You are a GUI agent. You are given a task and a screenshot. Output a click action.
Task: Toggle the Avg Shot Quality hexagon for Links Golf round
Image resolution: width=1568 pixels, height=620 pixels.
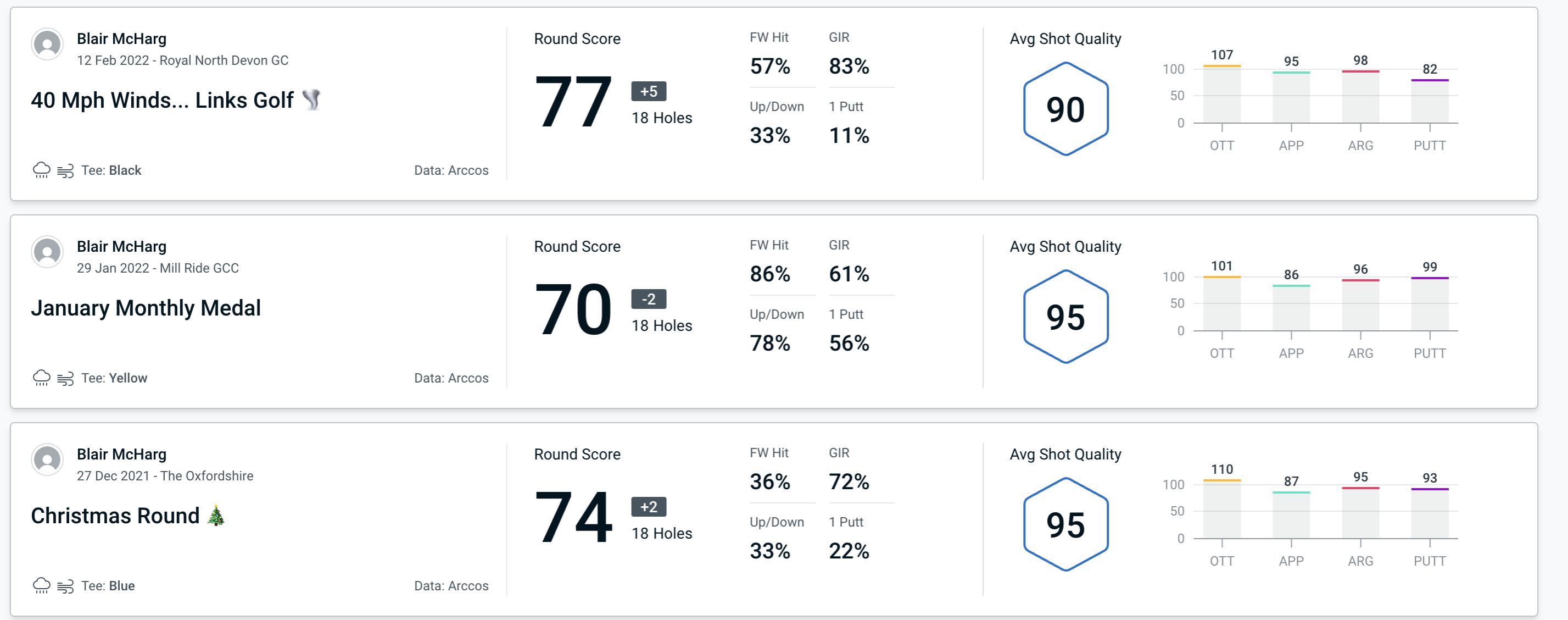coord(1064,107)
